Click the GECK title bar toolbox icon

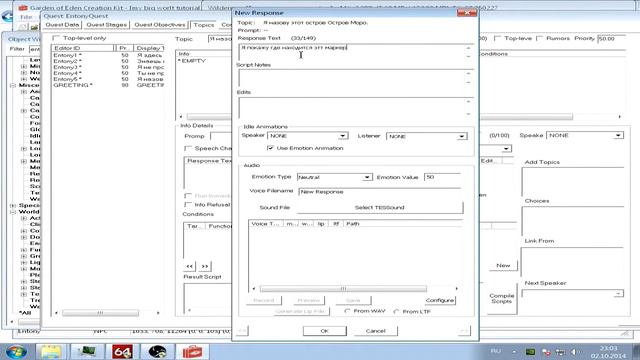pos(23,8)
